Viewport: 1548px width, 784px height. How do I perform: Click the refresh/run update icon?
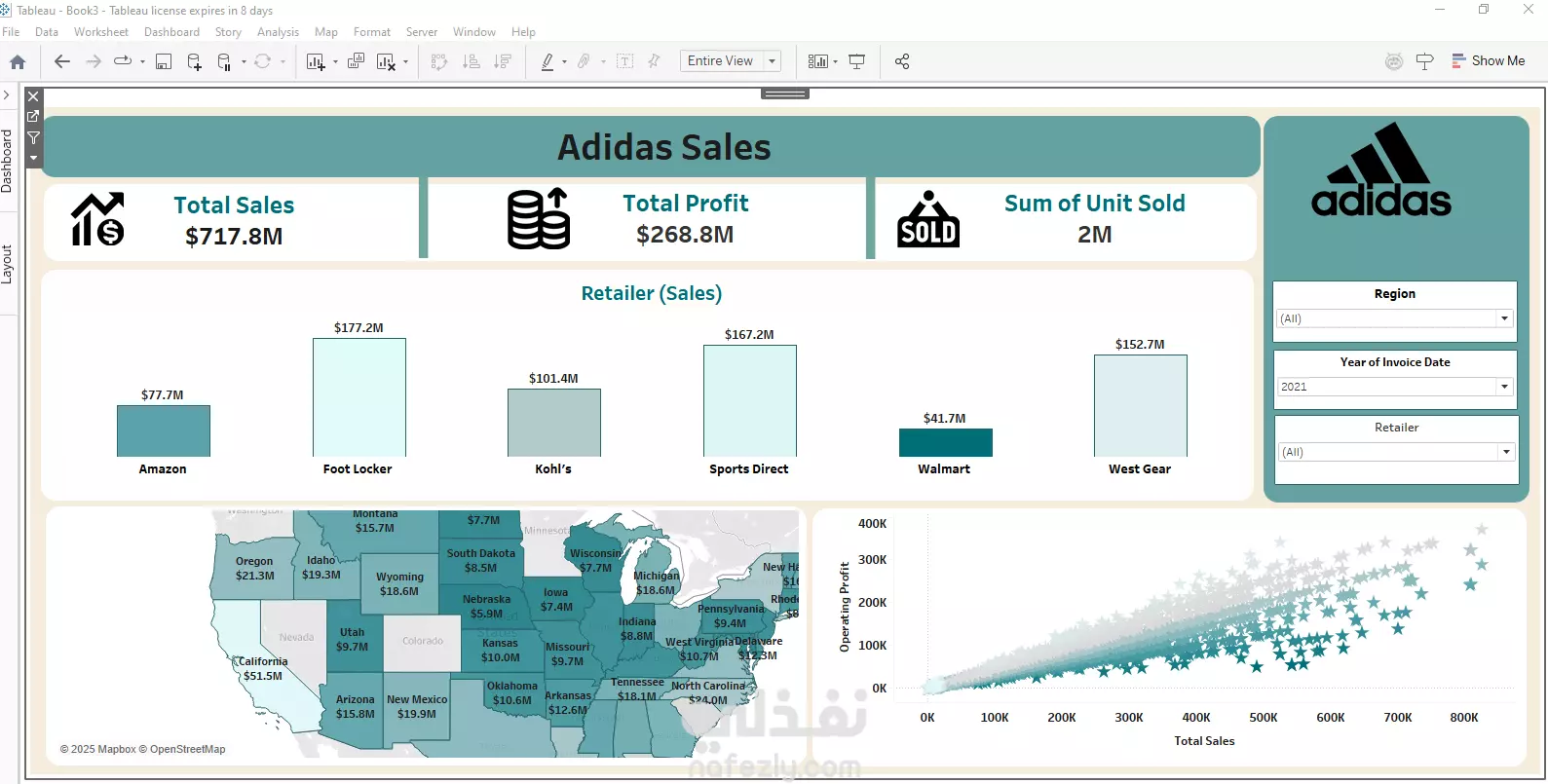(x=263, y=61)
